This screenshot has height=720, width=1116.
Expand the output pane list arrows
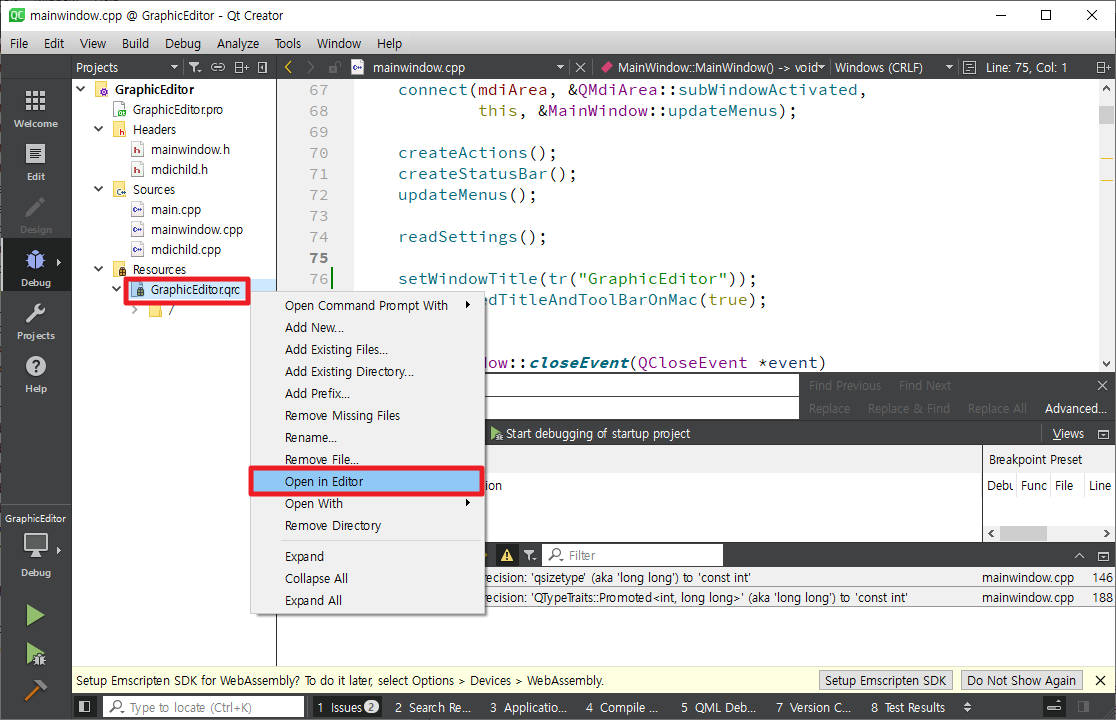[x=967, y=707]
